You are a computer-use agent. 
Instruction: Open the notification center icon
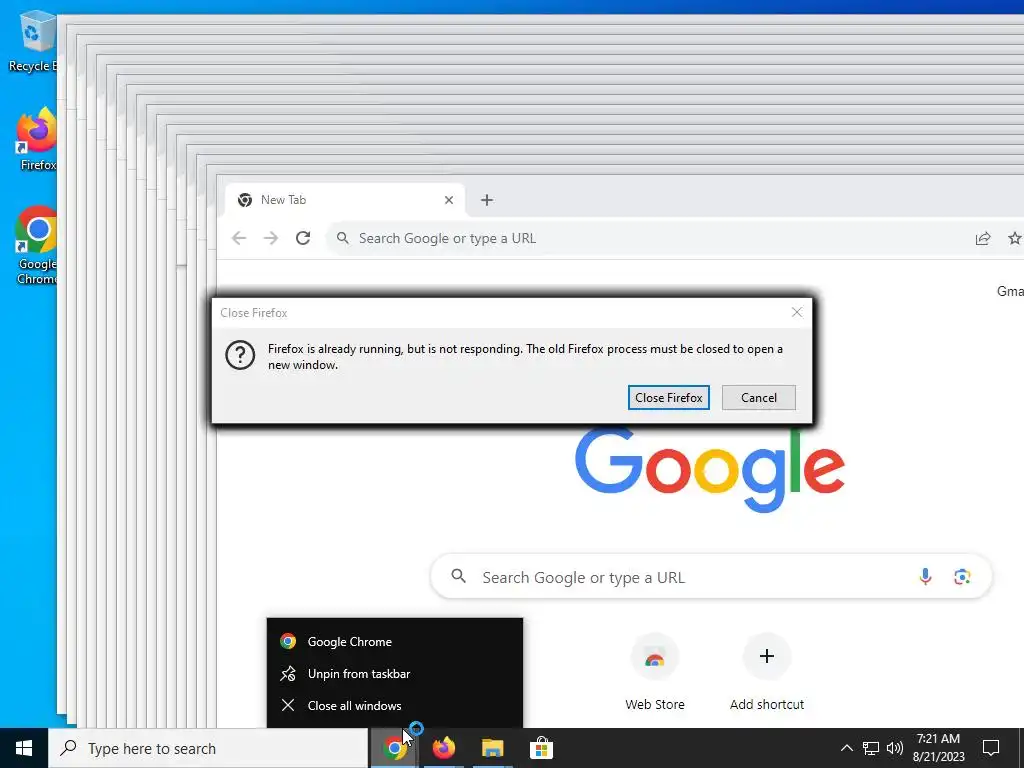pos(991,748)
